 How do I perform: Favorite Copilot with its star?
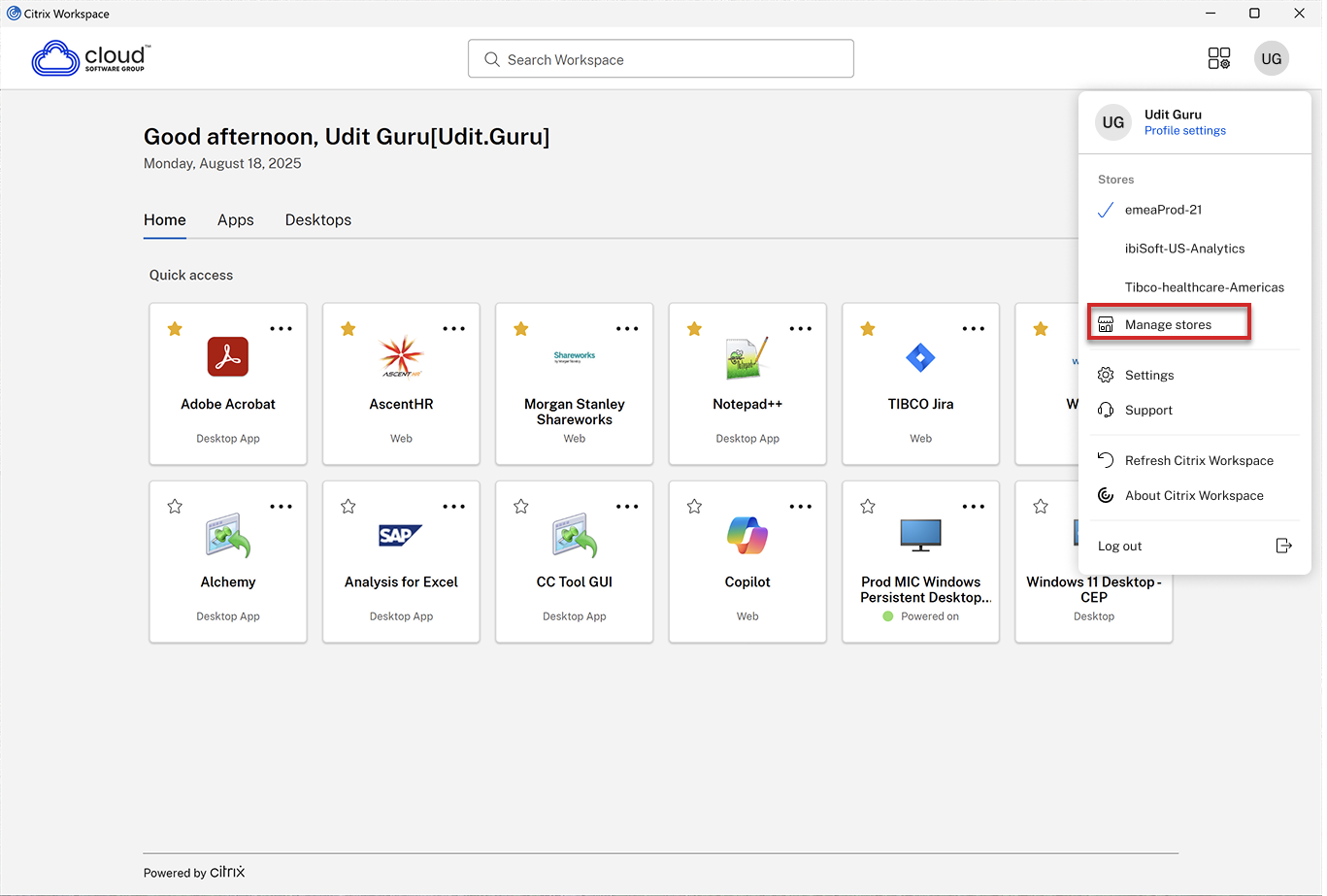[694, 507]
